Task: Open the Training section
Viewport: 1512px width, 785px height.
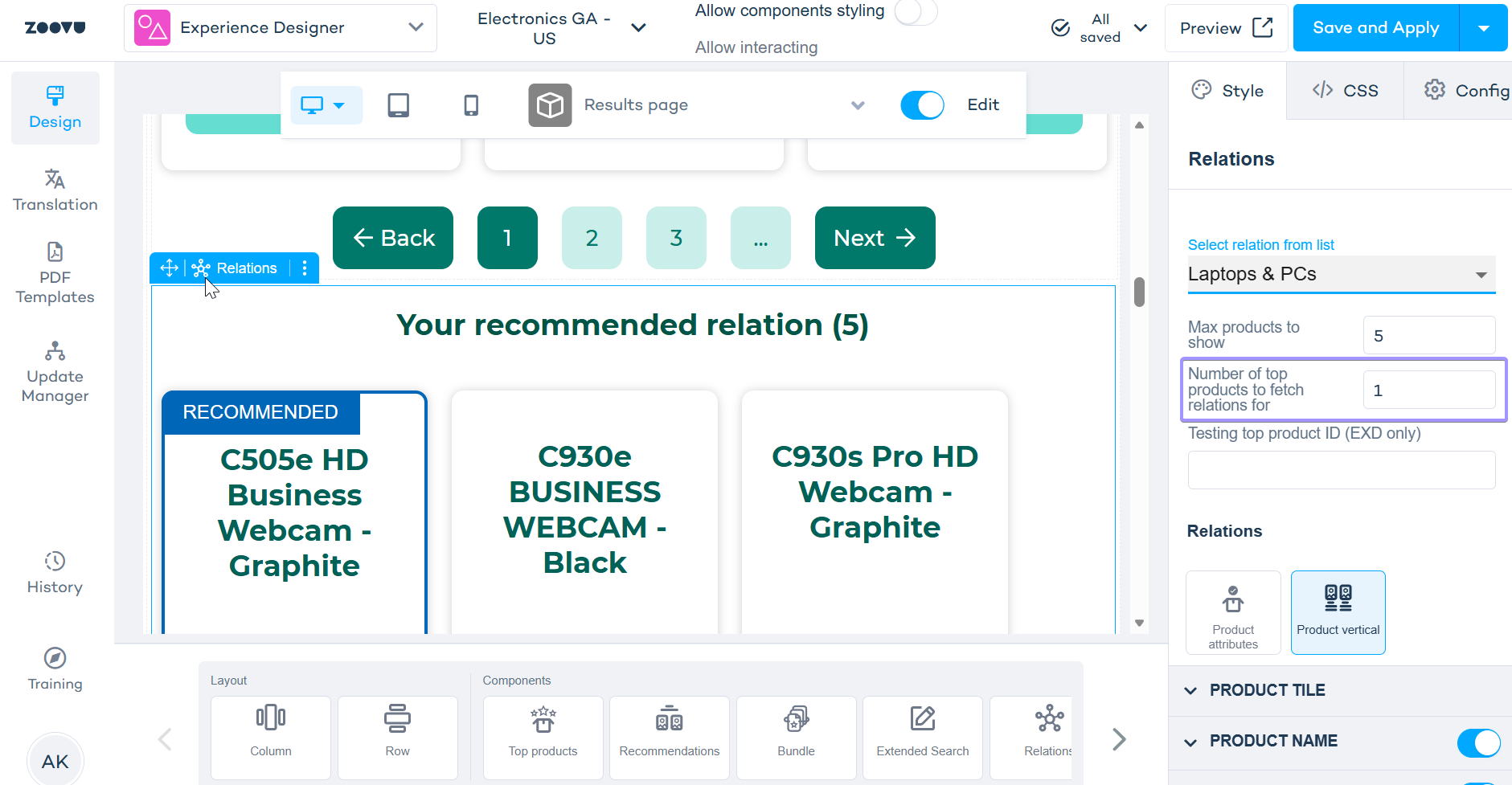Action: point(55,669)
